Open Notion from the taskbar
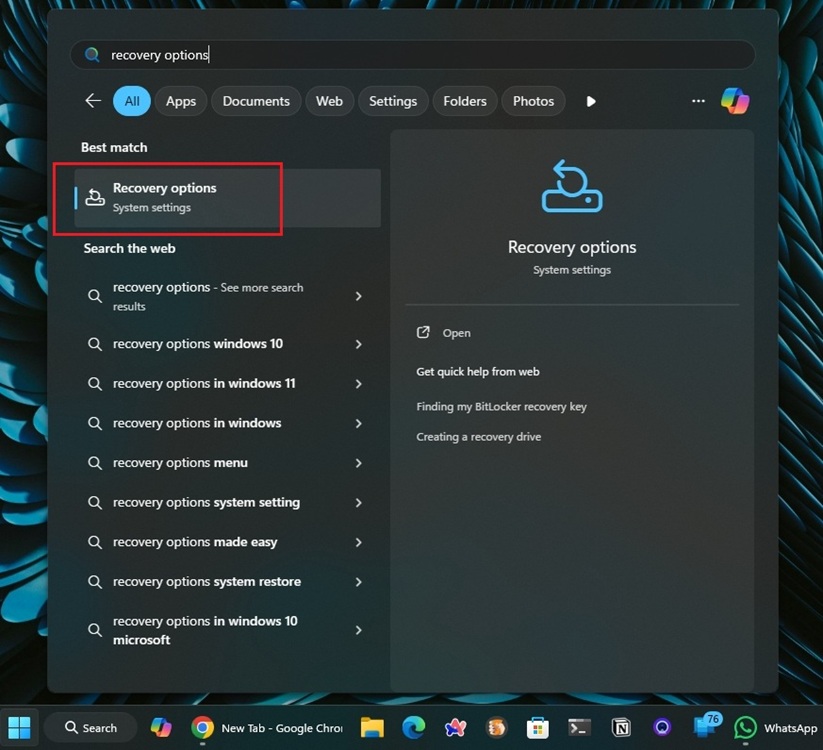The height and width of the screenshot is (750, 823). coord(621,727)
